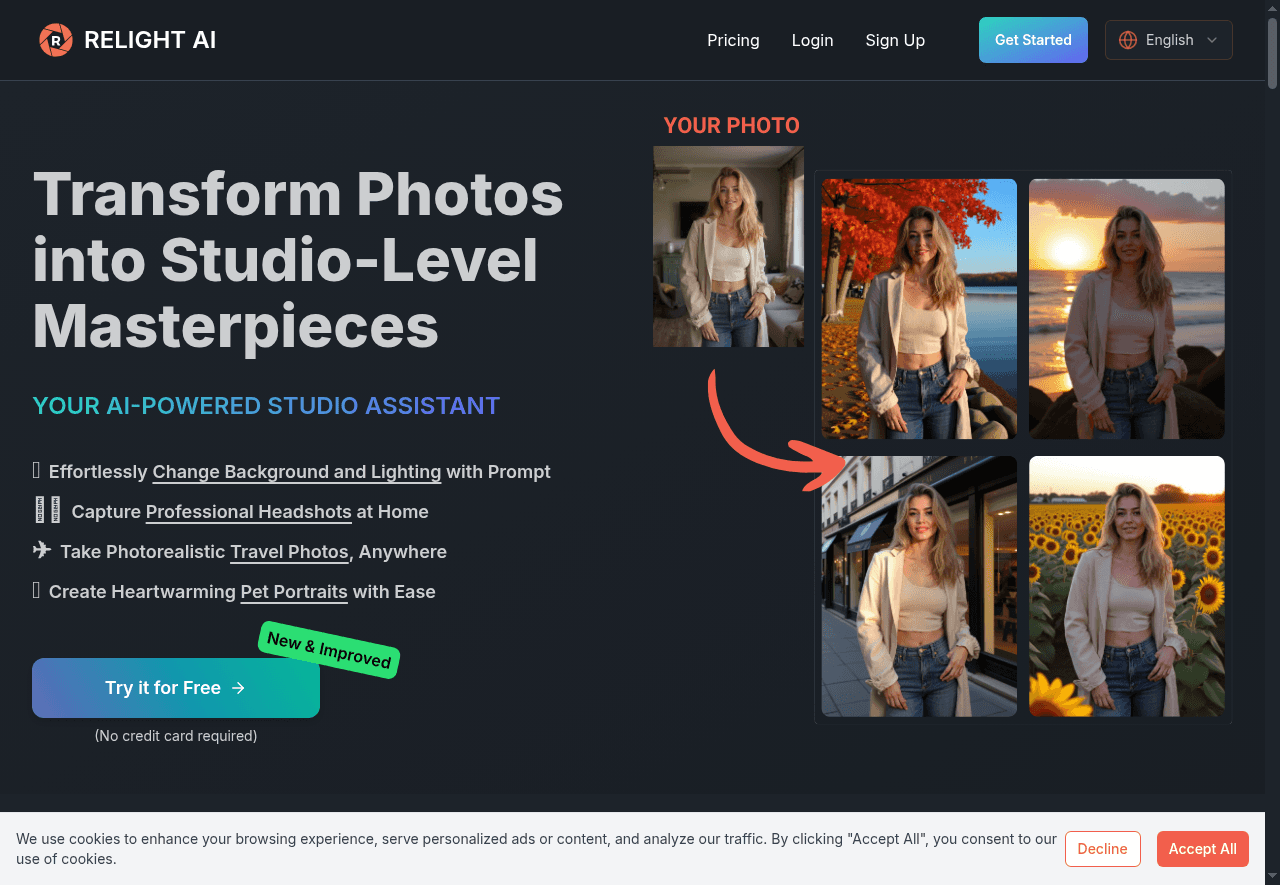Click the airplane icon beside Travel Photos
1280x885 pixels.
point(42,551)
